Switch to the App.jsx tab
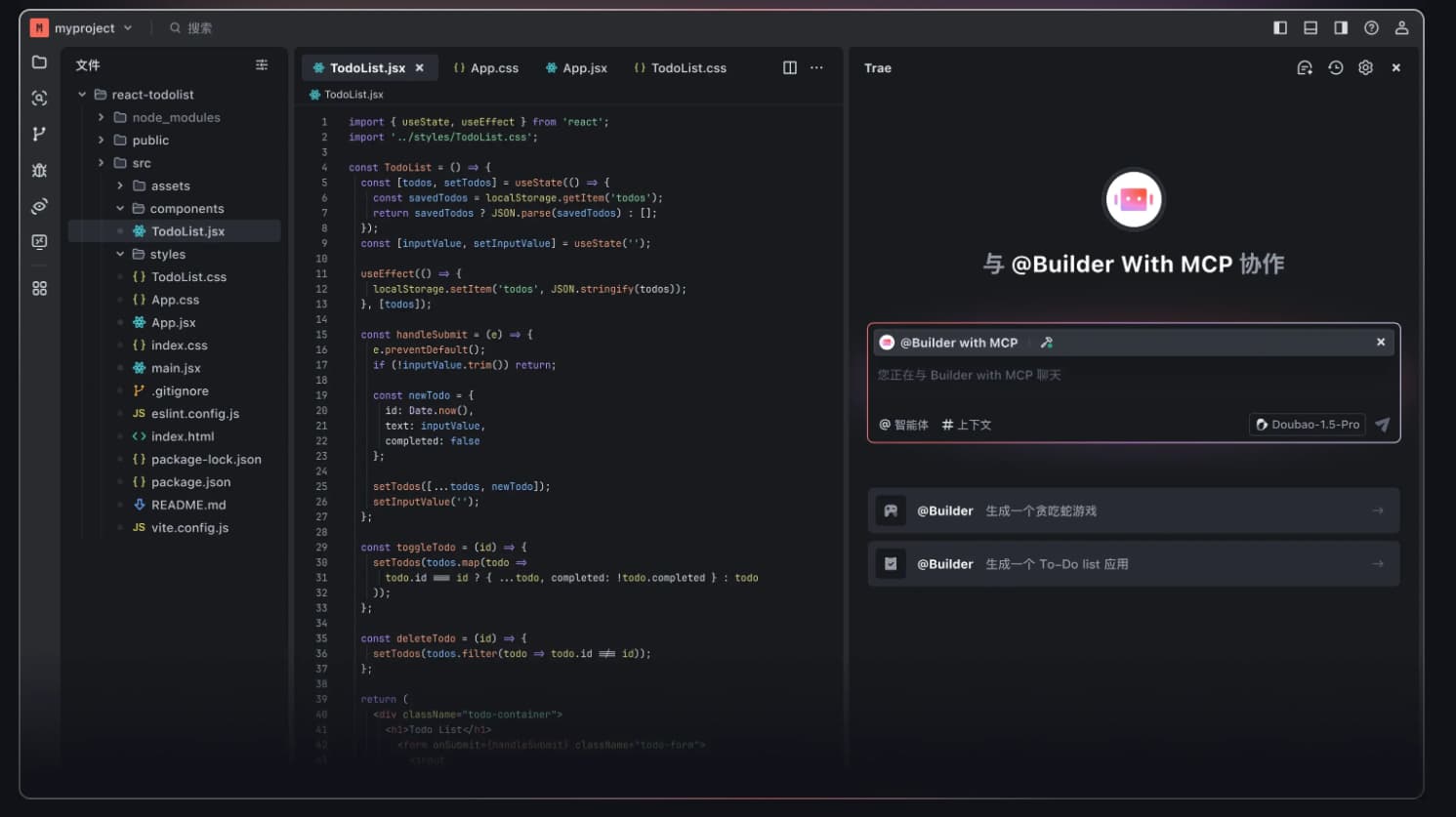The height and width of the screenshot is (817, 1456). pos(576,67)
